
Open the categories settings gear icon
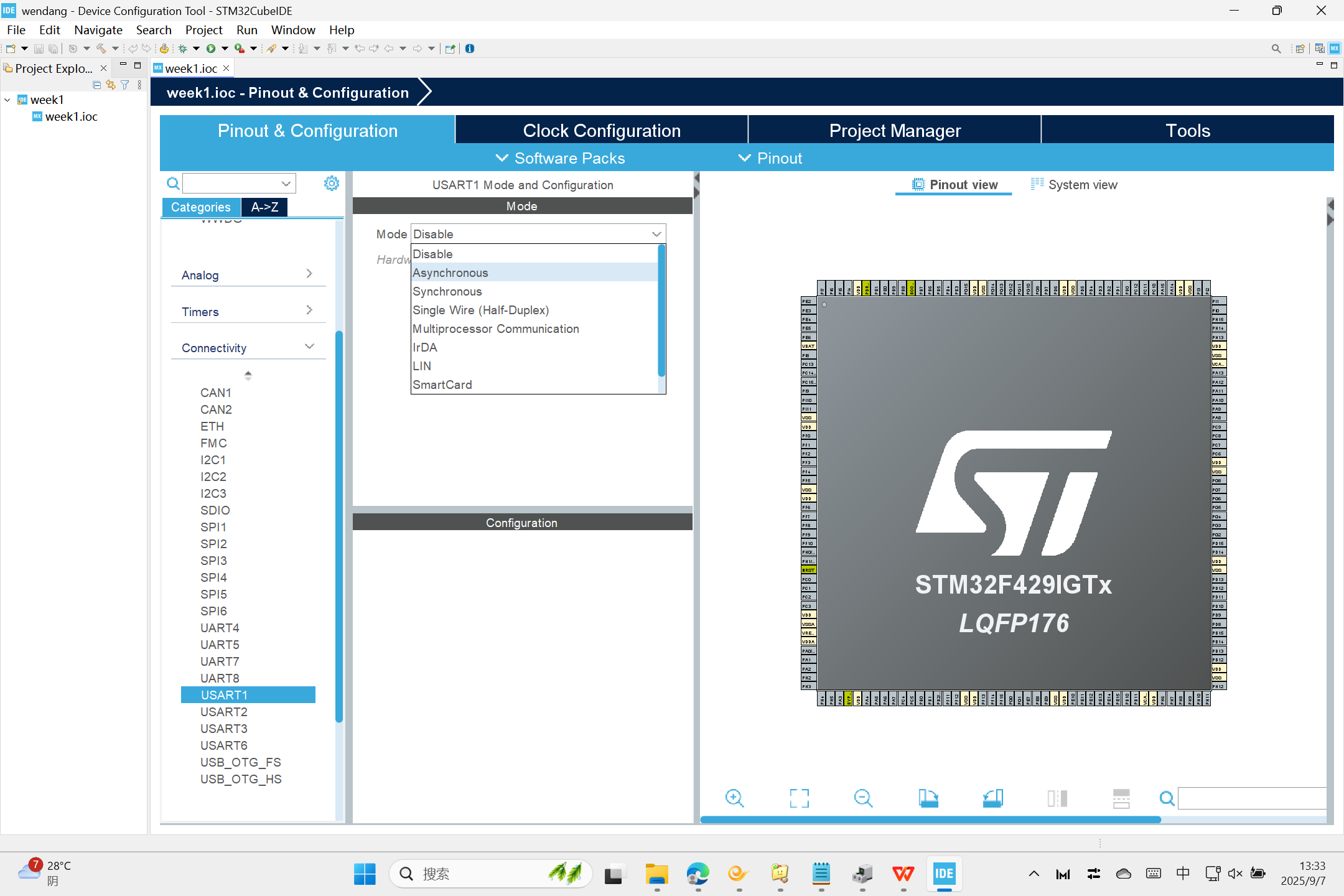point(332,183)
